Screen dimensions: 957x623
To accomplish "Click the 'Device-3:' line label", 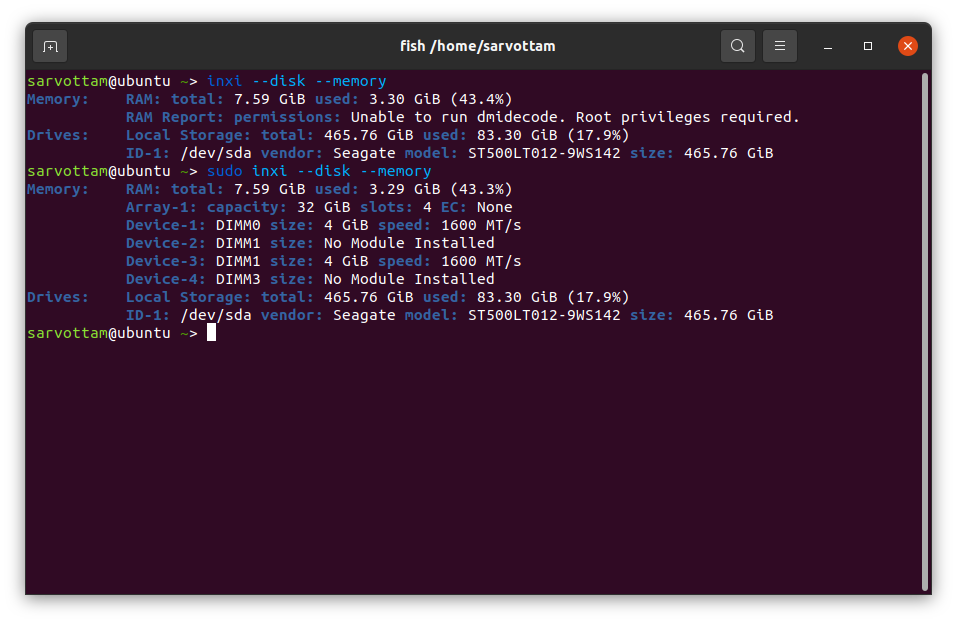I will pyautogui.click(x=166, y=261).
